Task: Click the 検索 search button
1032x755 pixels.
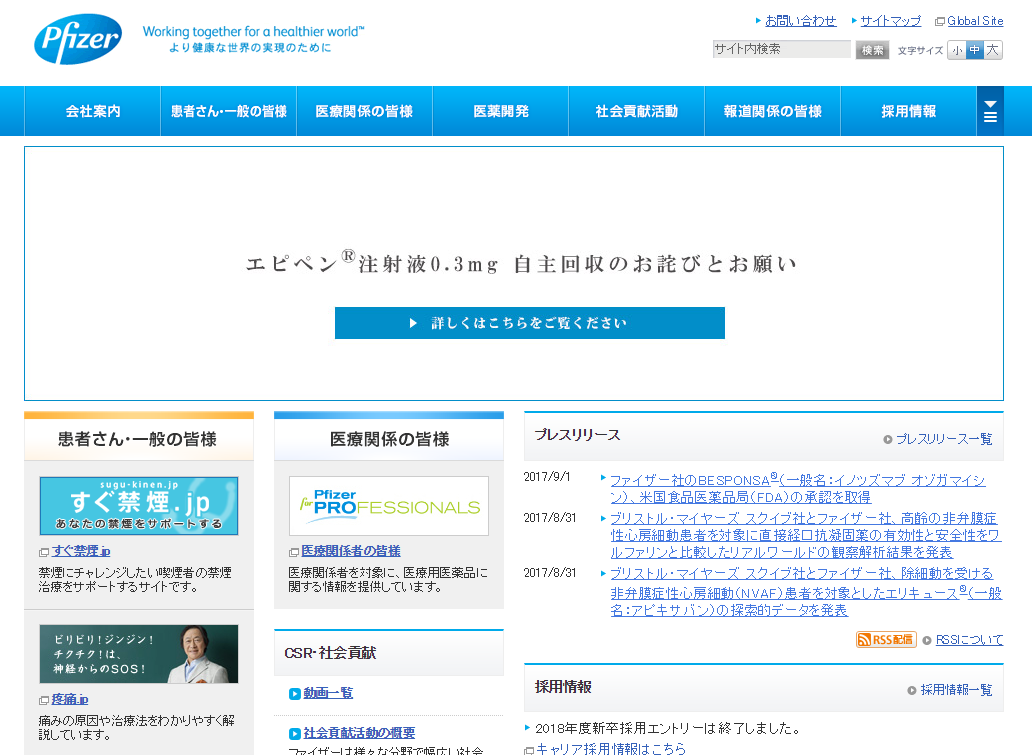Action: [x=872, y=50]
